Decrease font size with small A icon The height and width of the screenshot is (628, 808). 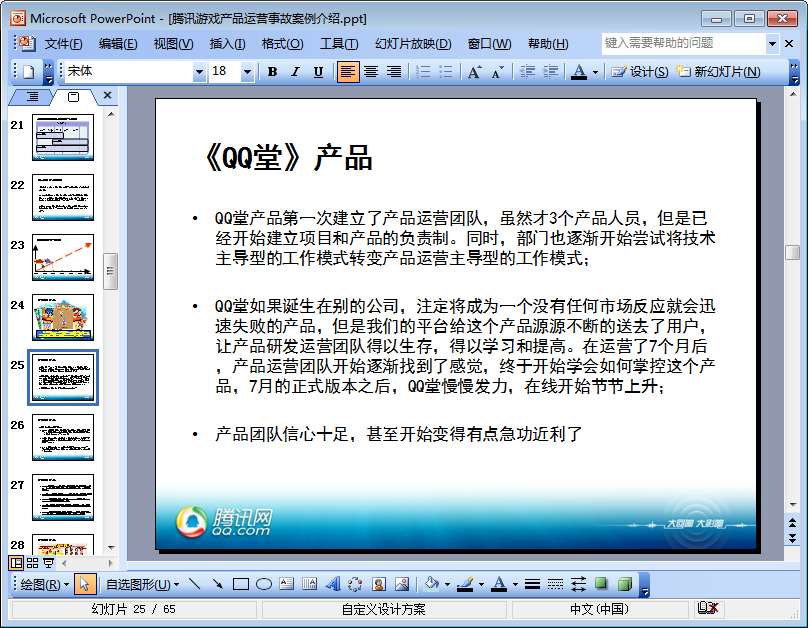497,72
